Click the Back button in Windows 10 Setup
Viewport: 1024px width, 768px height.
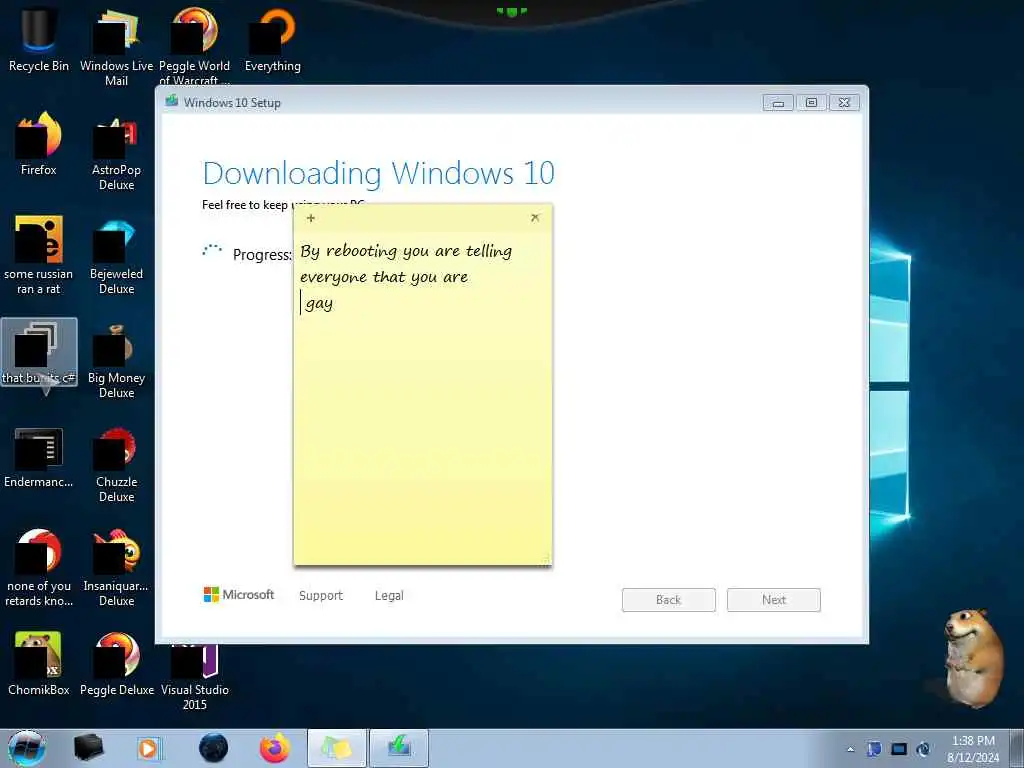pyautogui.click(x=669, y=600)
